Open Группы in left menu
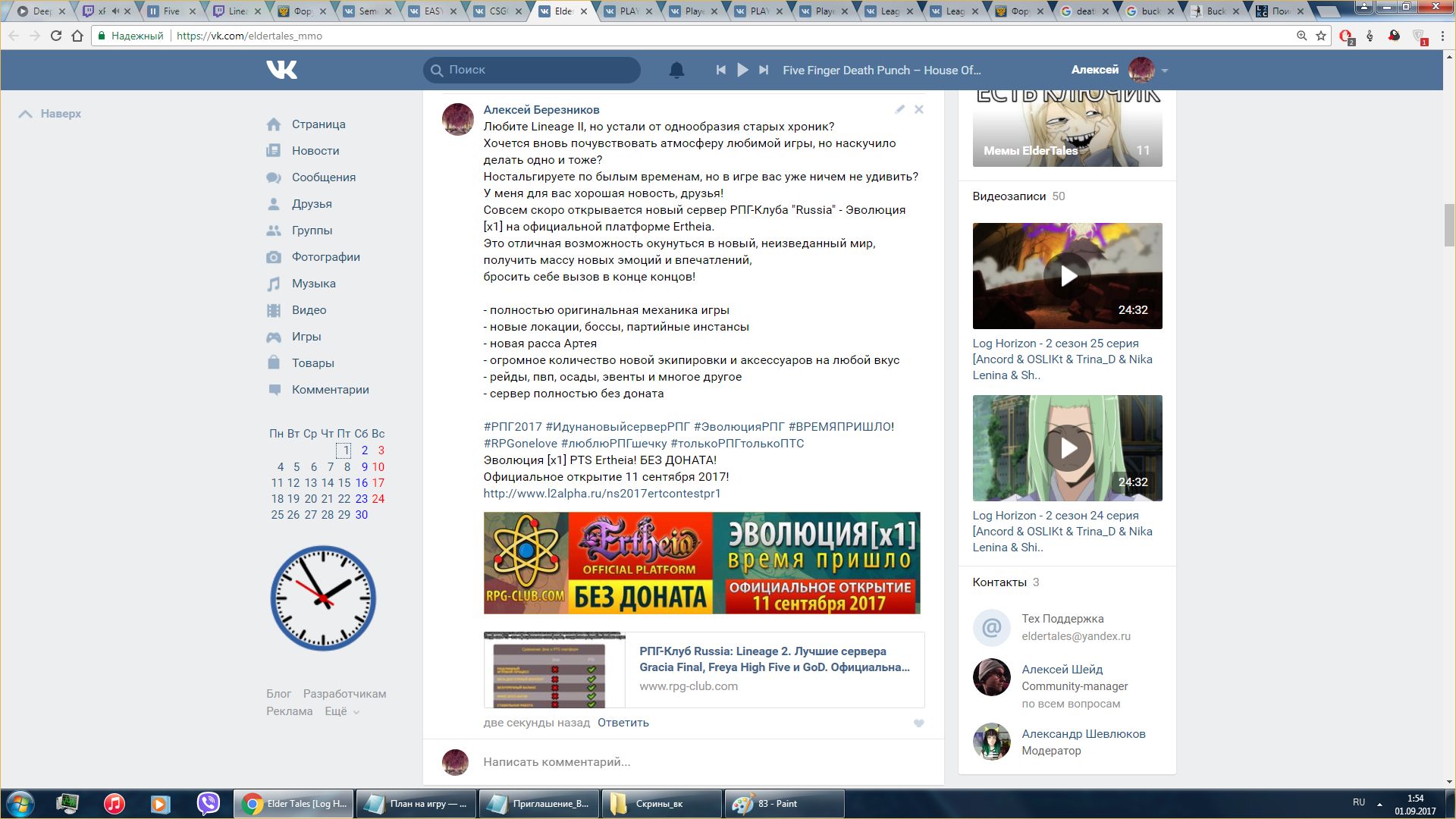Image resolution: width=1456 pixels, height=819 pixels. click(312, 231)
